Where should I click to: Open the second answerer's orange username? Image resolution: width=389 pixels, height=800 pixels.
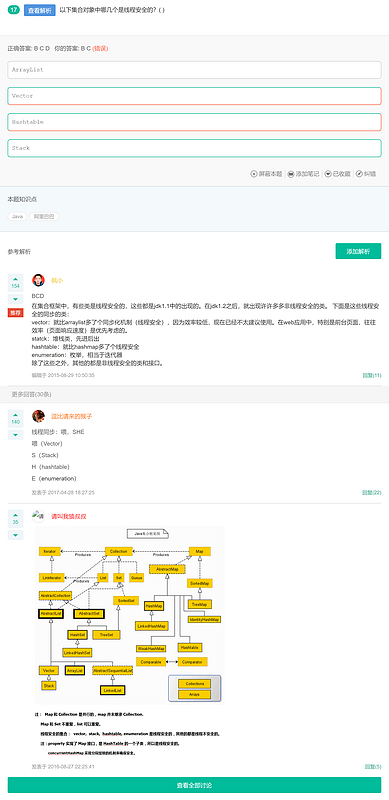71,416
